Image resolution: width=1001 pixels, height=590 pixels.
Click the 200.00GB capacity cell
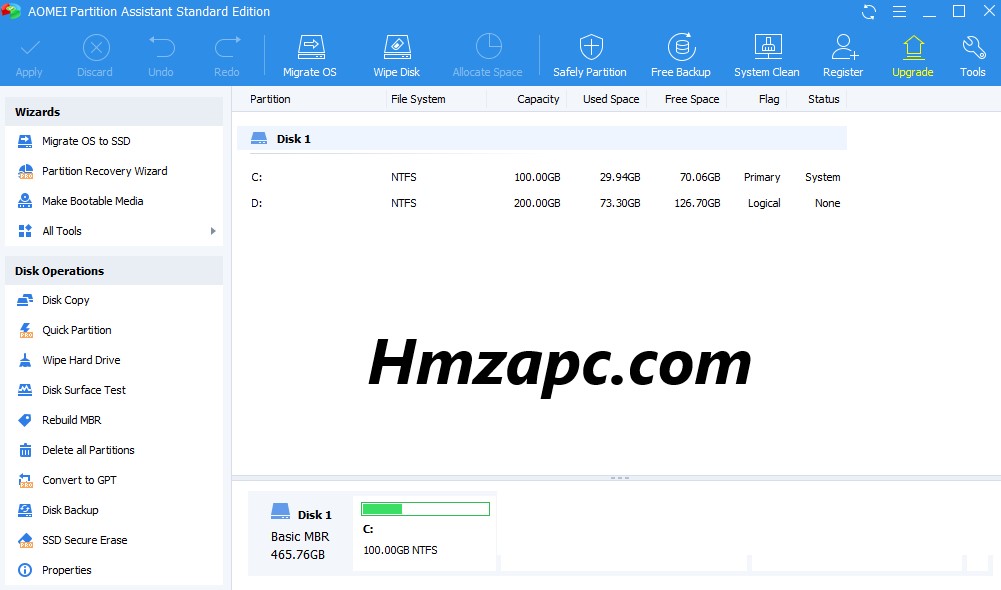pyautogui.click(x=538, y=203)
